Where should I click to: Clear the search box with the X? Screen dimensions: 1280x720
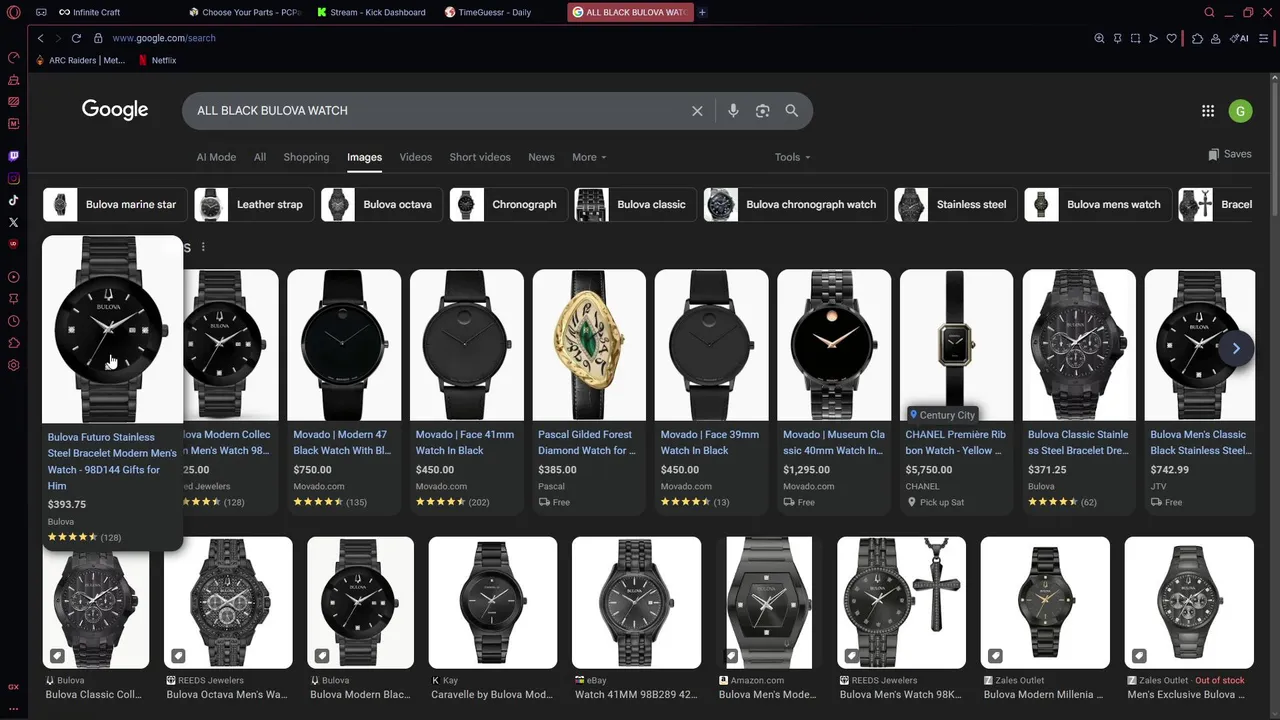[x=697, y=111]
